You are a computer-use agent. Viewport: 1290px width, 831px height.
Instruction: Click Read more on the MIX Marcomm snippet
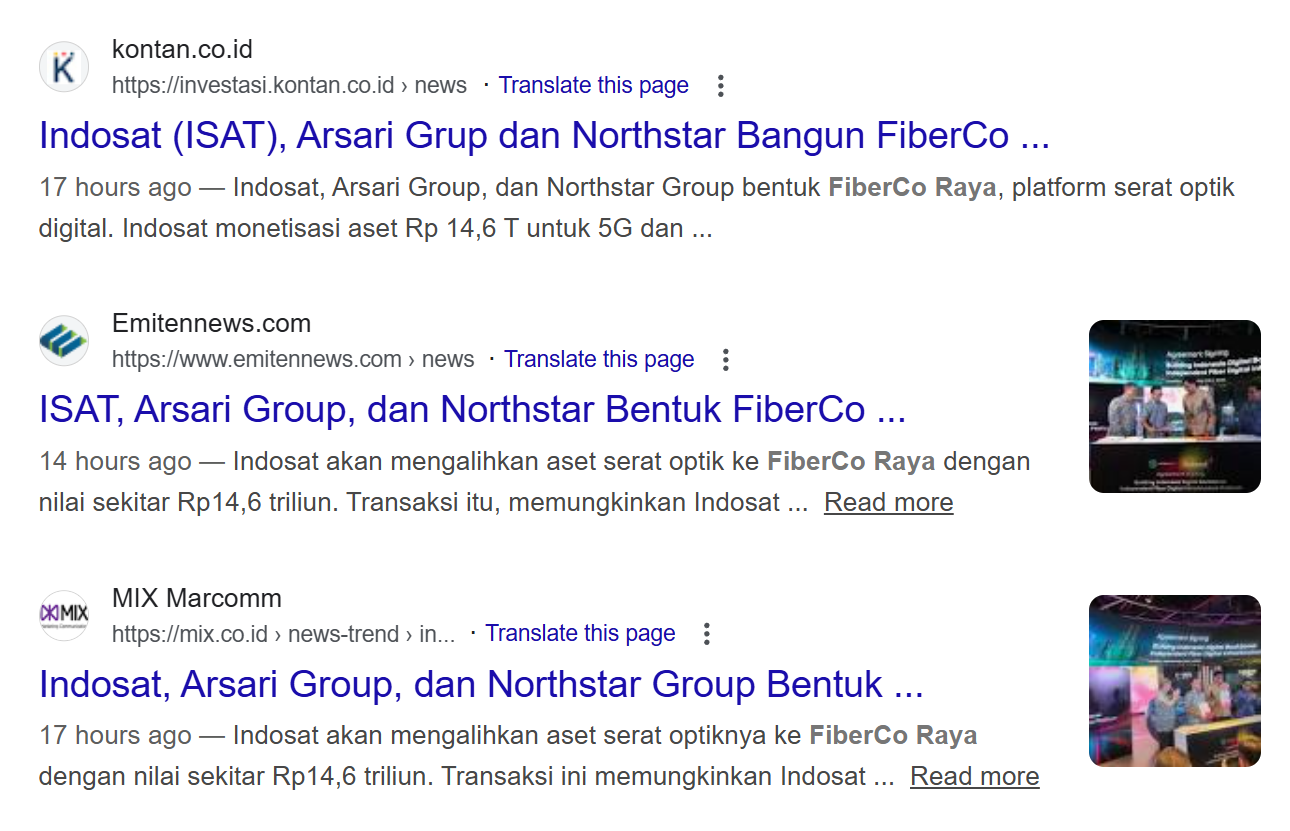(x=975, y=776)
